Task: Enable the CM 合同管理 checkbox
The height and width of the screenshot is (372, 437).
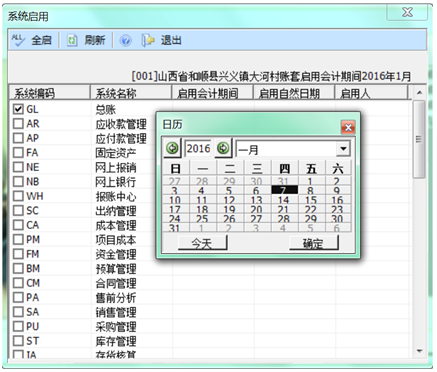Action: (x=18, y=283)
